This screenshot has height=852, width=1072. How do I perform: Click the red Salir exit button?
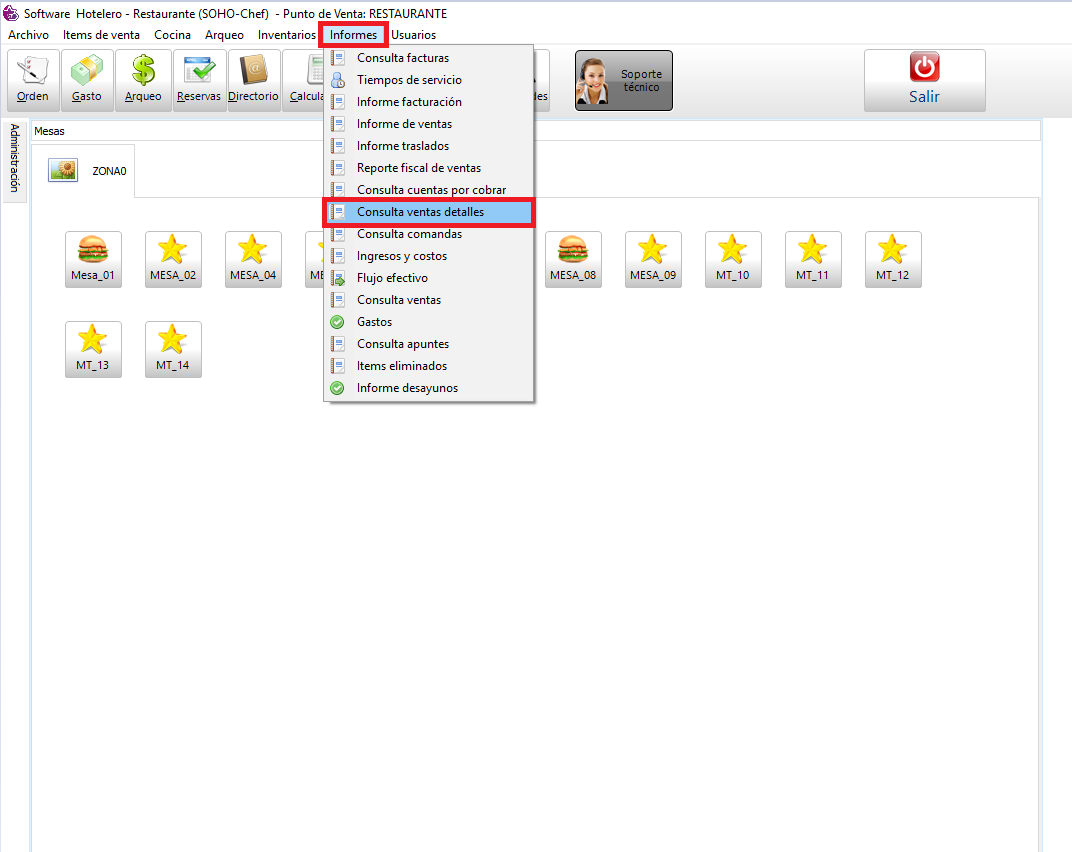[x=924, y=80]
